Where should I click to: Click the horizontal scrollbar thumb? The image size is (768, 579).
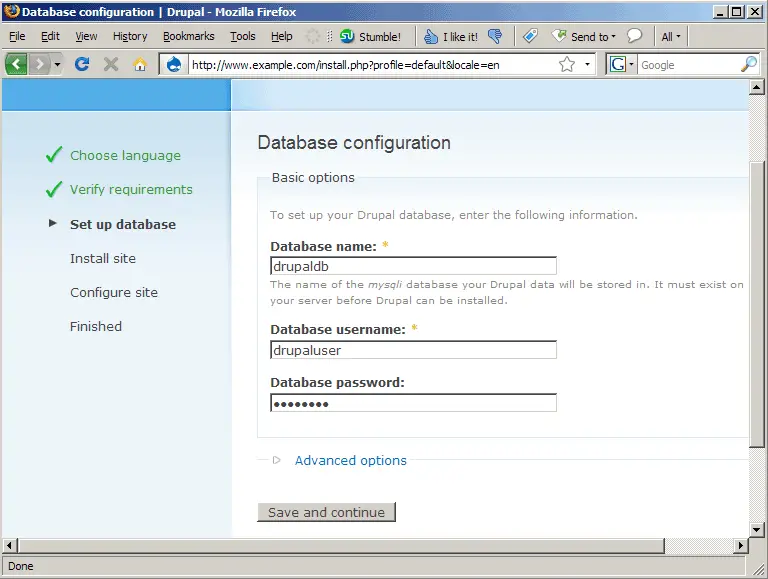click(x=341, y=545)
